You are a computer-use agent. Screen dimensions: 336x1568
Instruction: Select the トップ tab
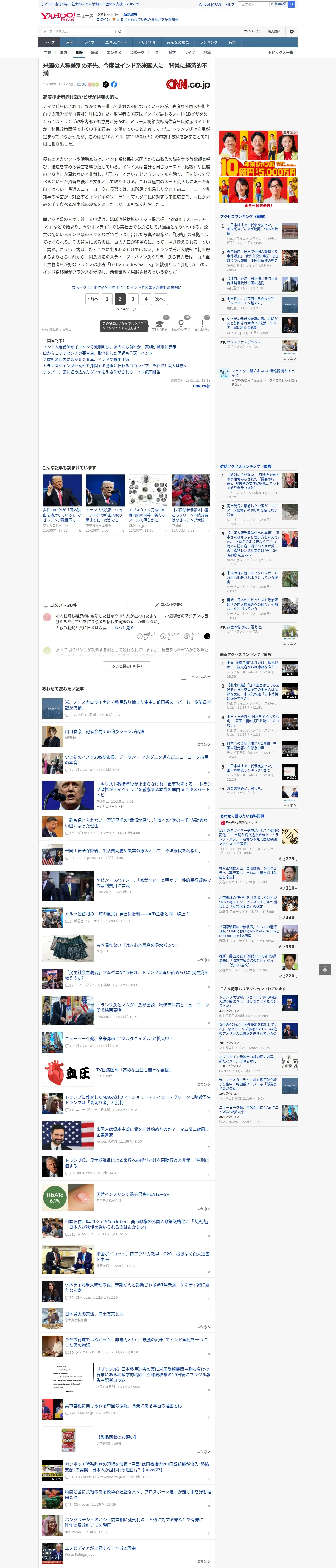[x=49, y=42]
